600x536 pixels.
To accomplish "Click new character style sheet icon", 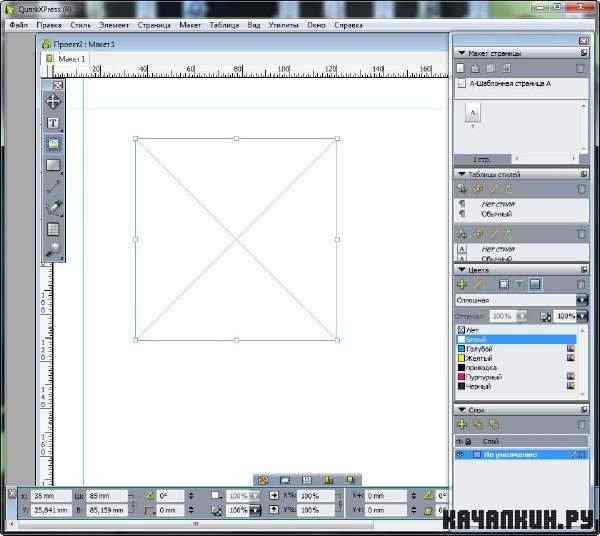I will point(462,234).
